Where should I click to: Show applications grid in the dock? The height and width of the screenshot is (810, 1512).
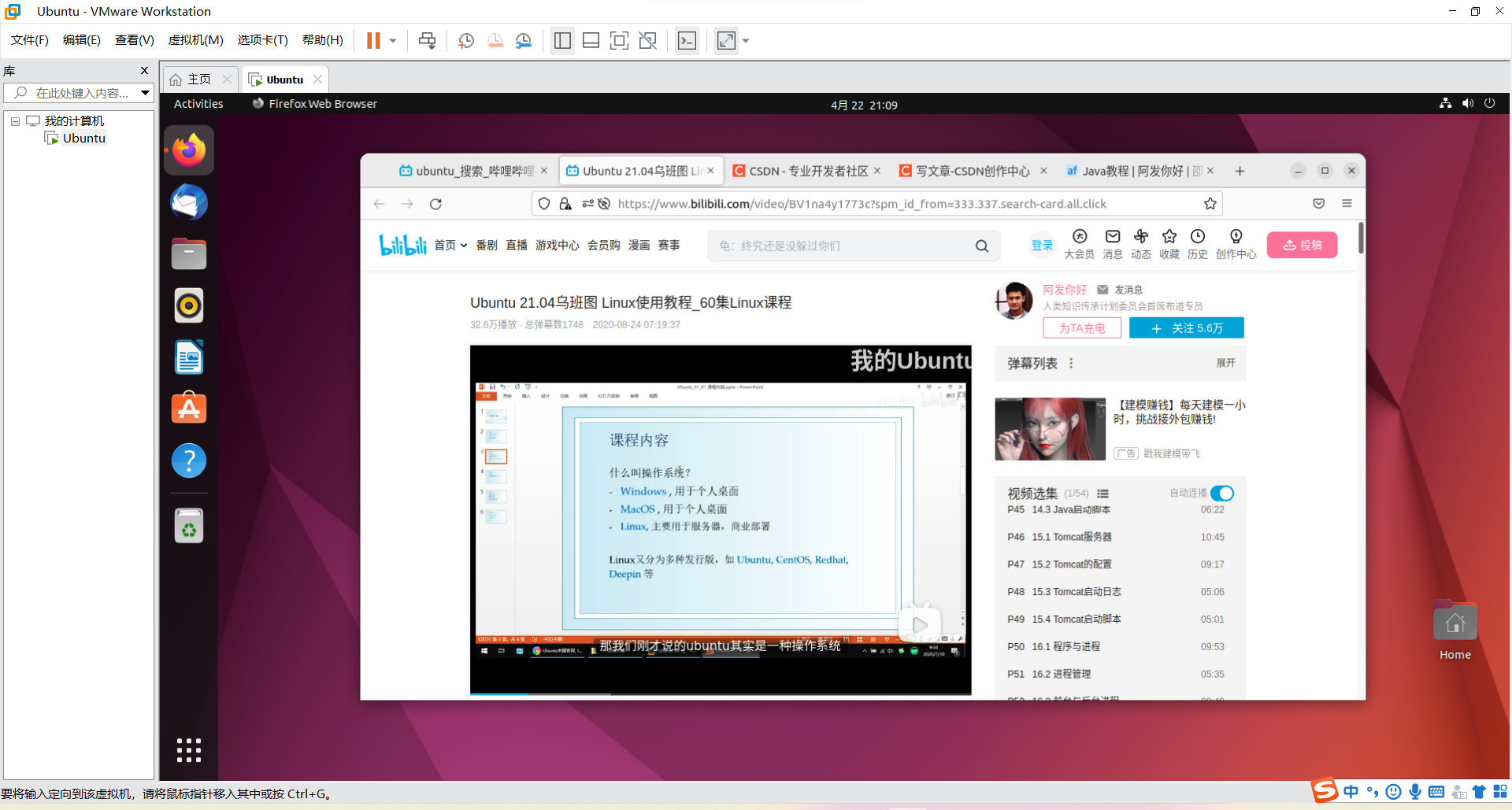[x=189, y=750]
